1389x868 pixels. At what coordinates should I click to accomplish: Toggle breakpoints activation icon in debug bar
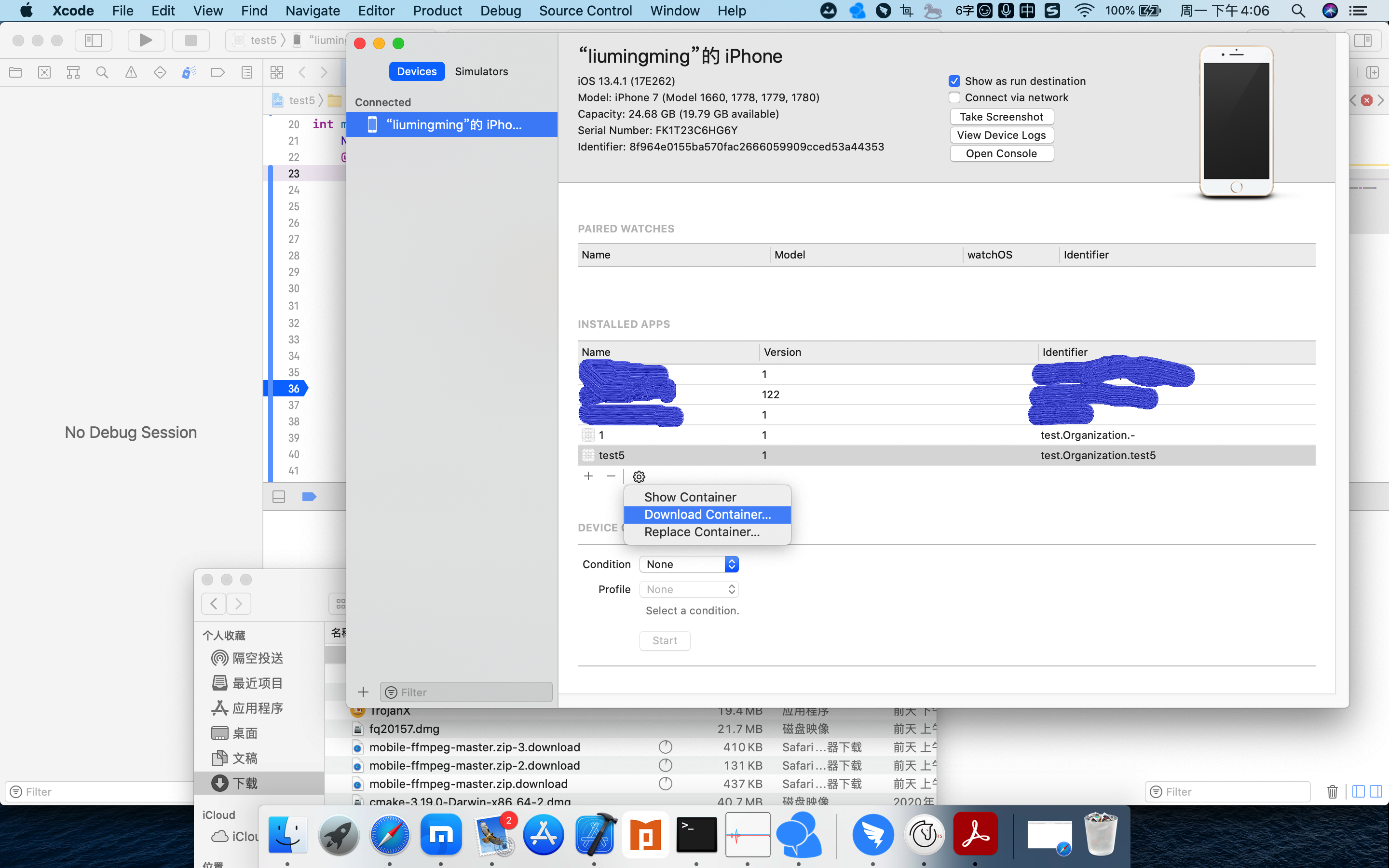click(x=309, y=497)
